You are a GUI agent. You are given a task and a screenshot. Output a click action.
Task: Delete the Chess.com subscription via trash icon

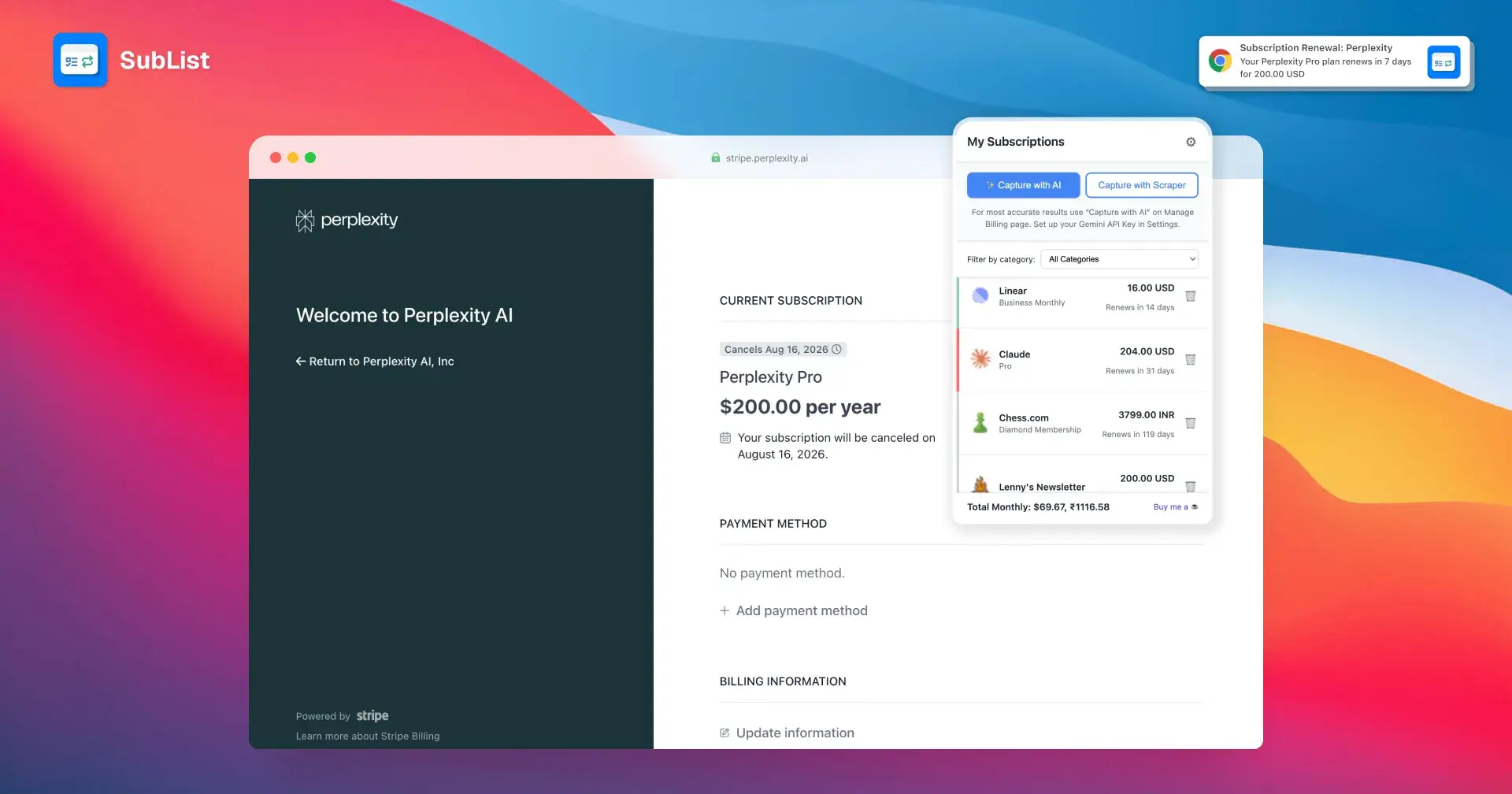[x=1190, y=423]
